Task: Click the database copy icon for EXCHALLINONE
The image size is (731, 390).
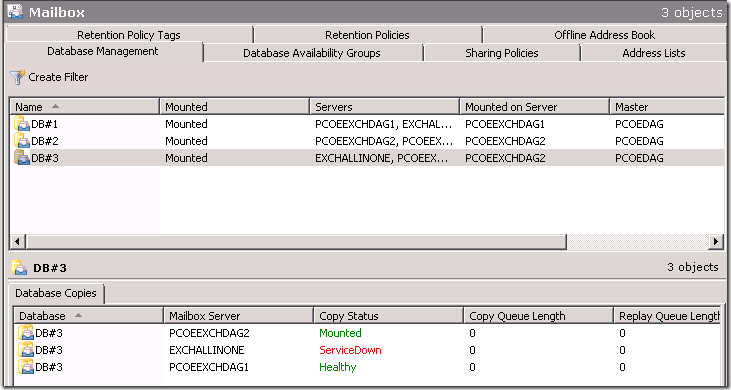Action: [26, 350]
